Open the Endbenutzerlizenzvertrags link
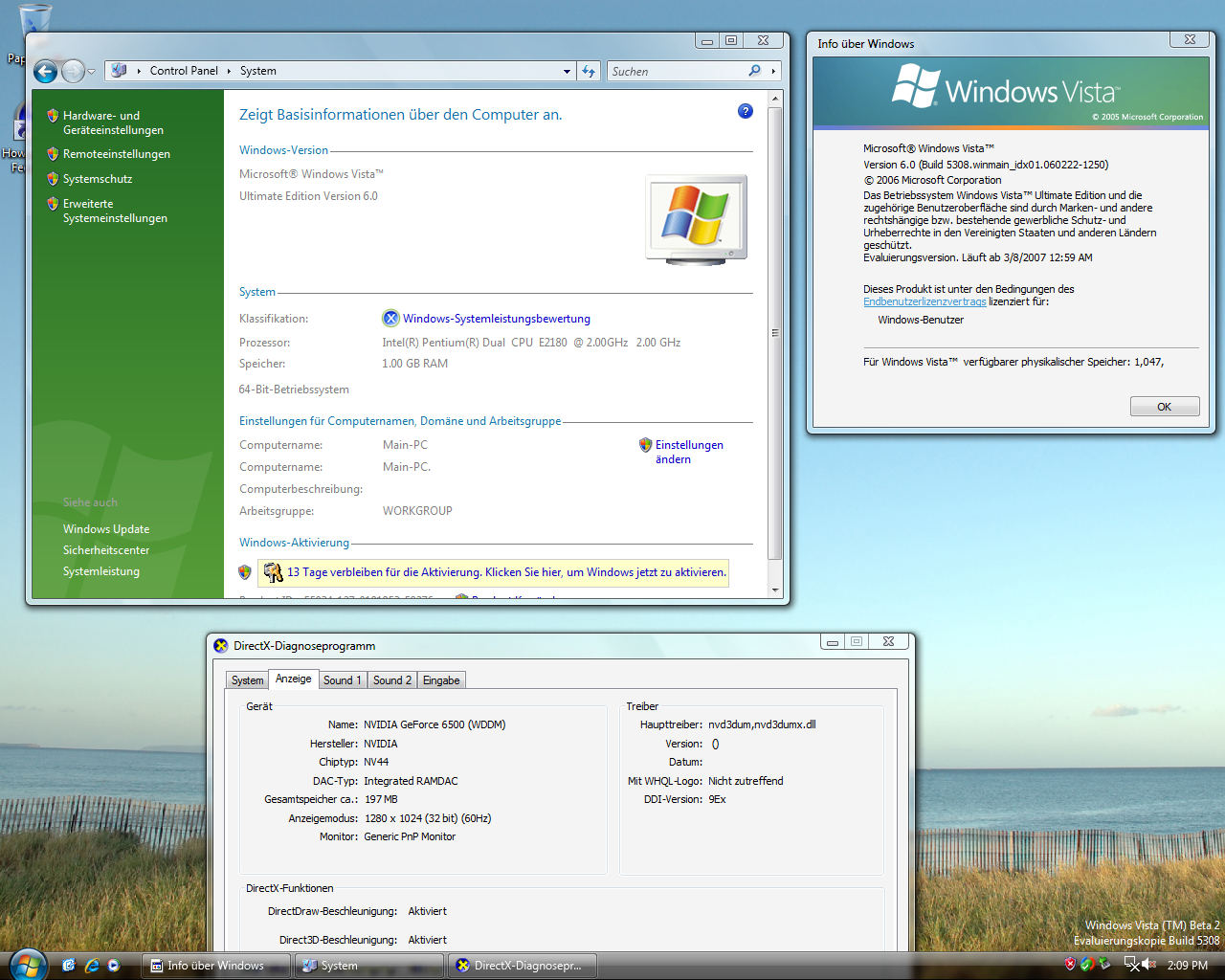The height and width of the screenshot is (980, 1225). pos(924,301)
